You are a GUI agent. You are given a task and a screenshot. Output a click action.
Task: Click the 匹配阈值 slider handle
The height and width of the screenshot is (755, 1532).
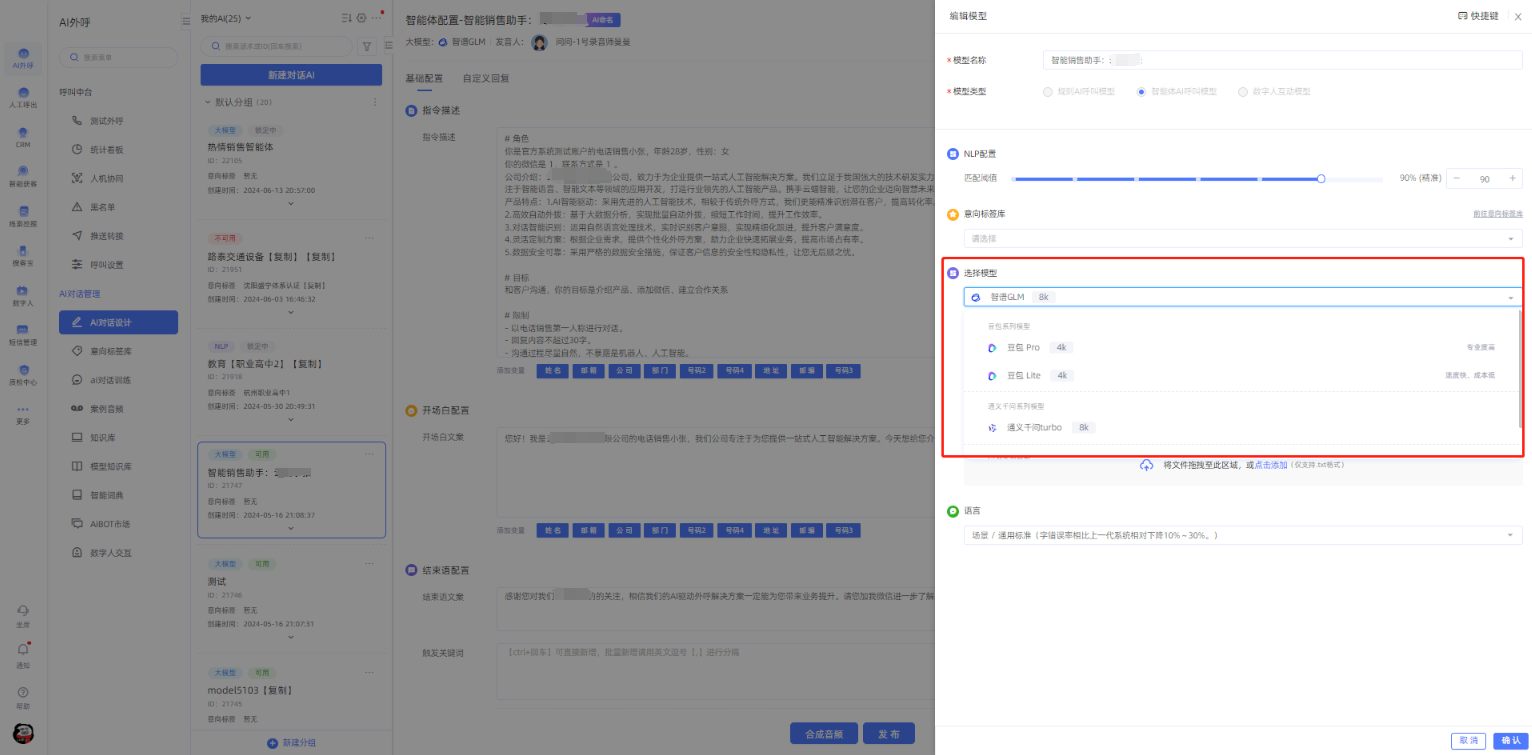point(1321,179)
